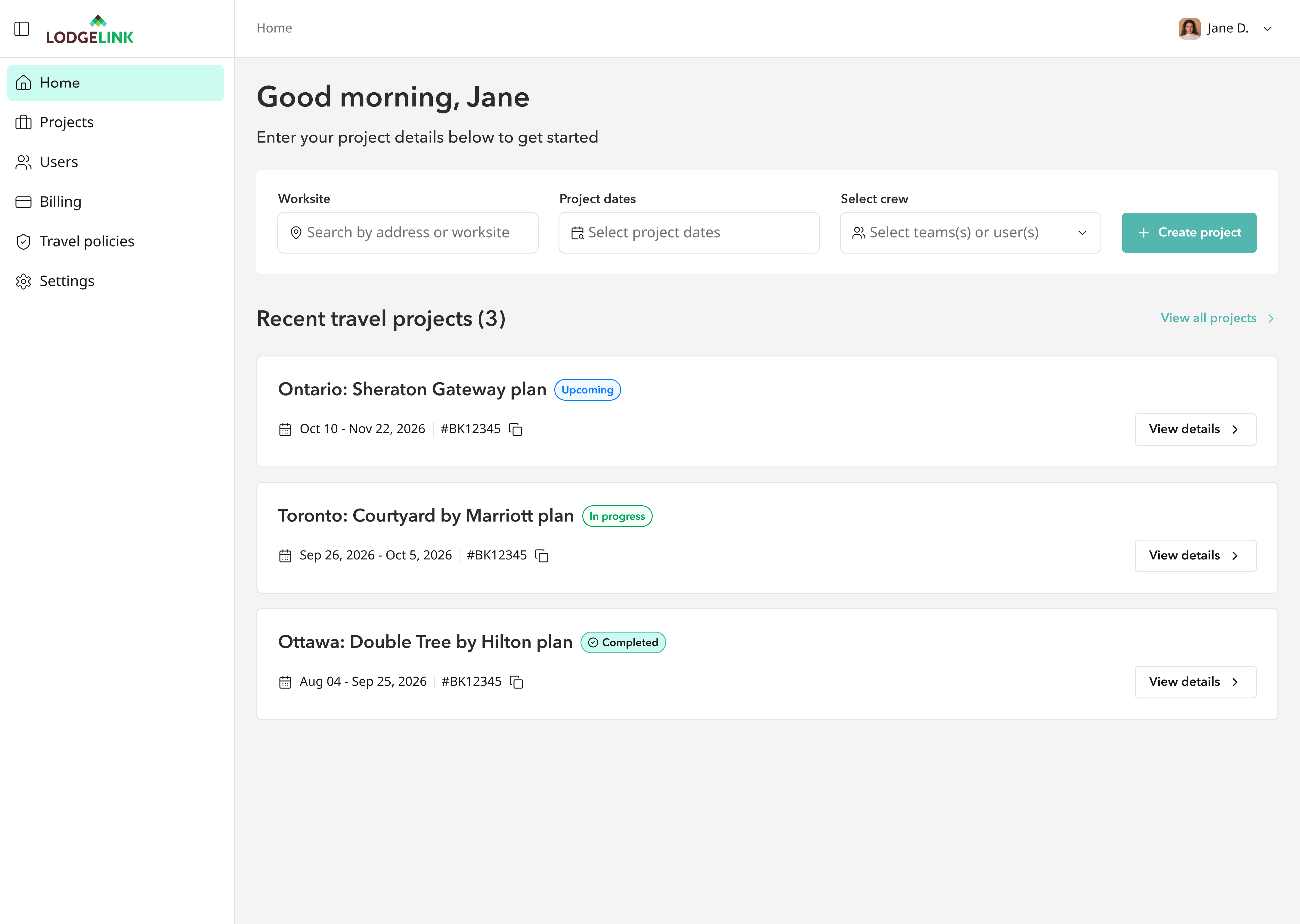Viewport: 1300px width, 924px height.
Task: Copy booking number for Toronto Courtyard plan
Action: click(542, 556)
